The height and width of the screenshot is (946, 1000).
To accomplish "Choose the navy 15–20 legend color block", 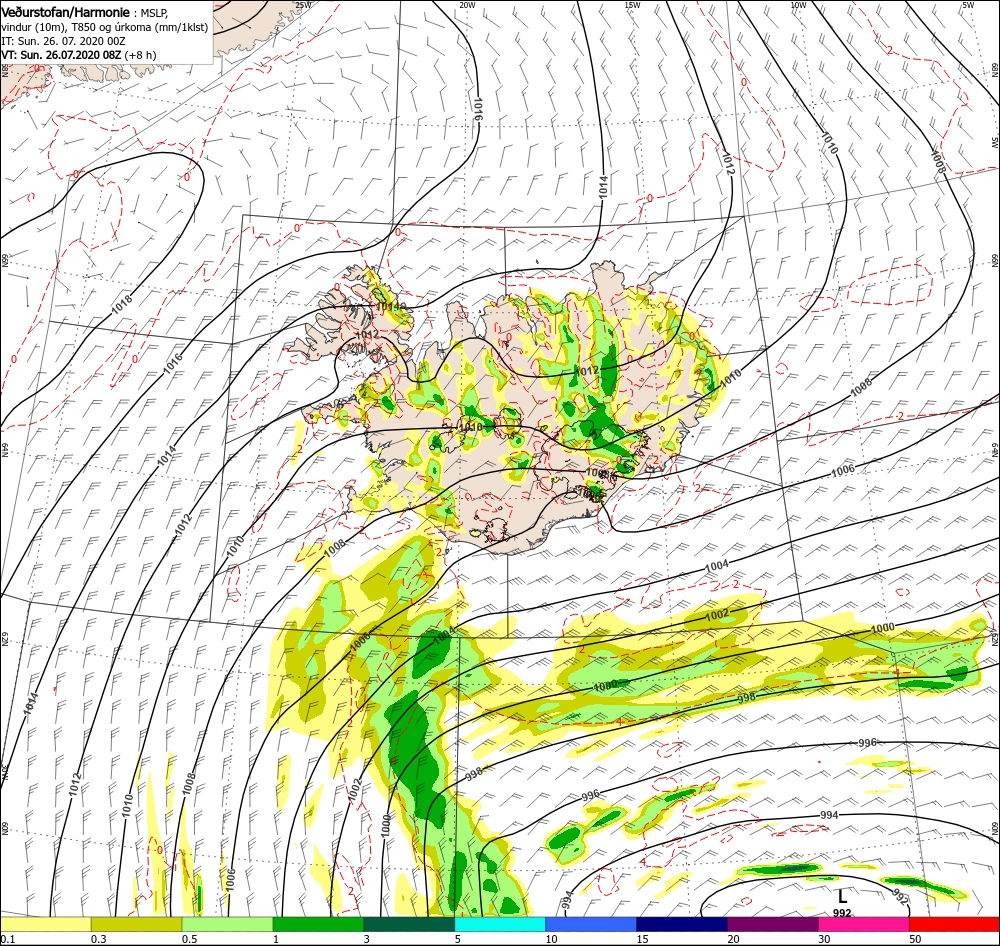I will [682, 924].
